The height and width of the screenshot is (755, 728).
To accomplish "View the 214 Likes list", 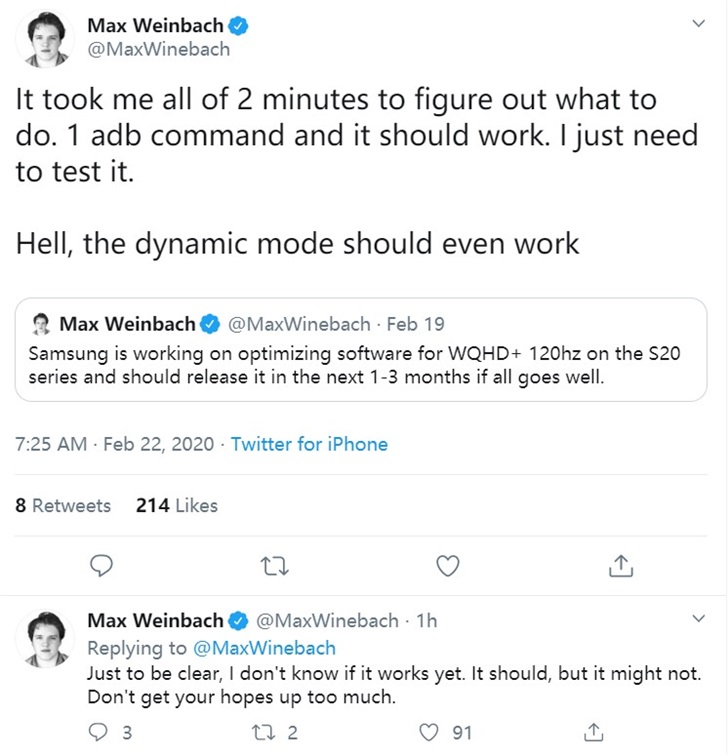I will [176, 505].
